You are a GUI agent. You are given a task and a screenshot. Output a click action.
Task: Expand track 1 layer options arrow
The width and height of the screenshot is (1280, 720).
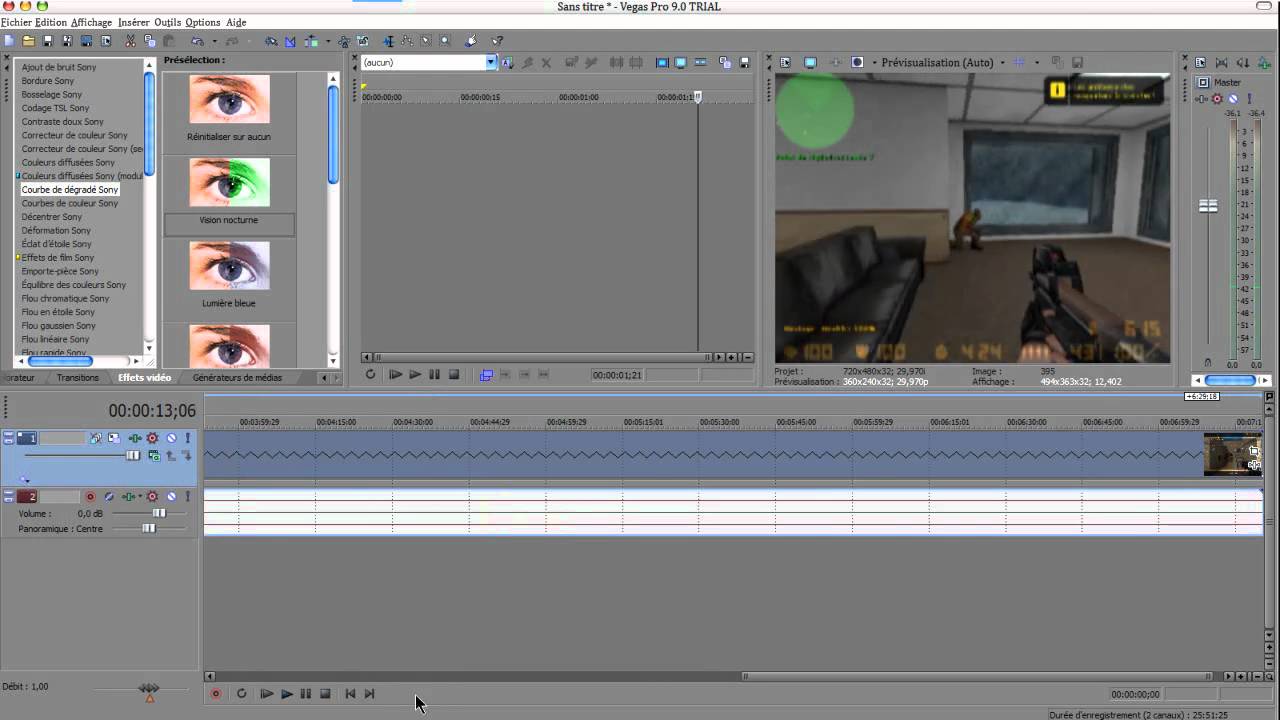point(24,479)
